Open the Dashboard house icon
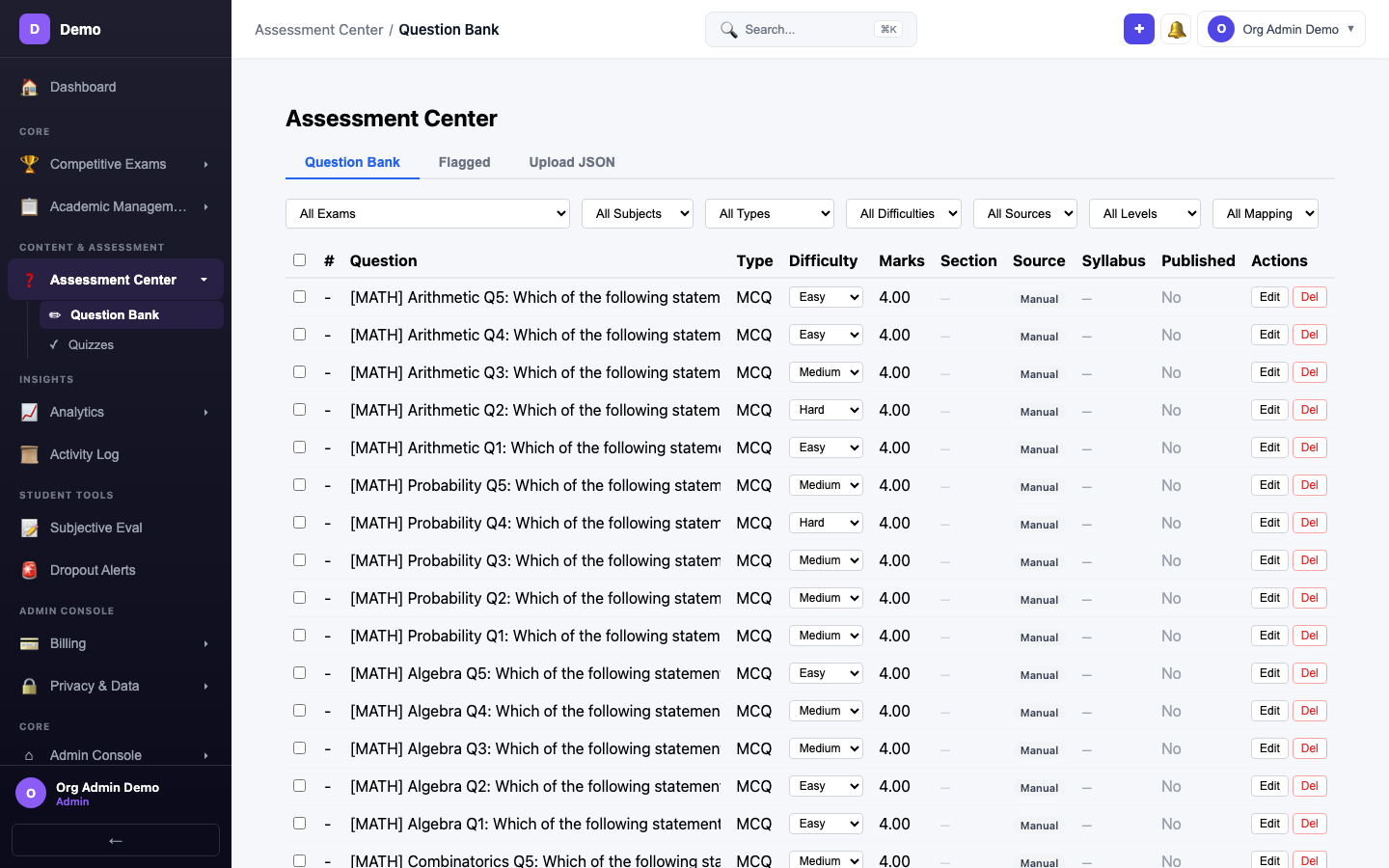This screenshot has height=868, width=1389. pyautogui.click(x=29, y=87)
